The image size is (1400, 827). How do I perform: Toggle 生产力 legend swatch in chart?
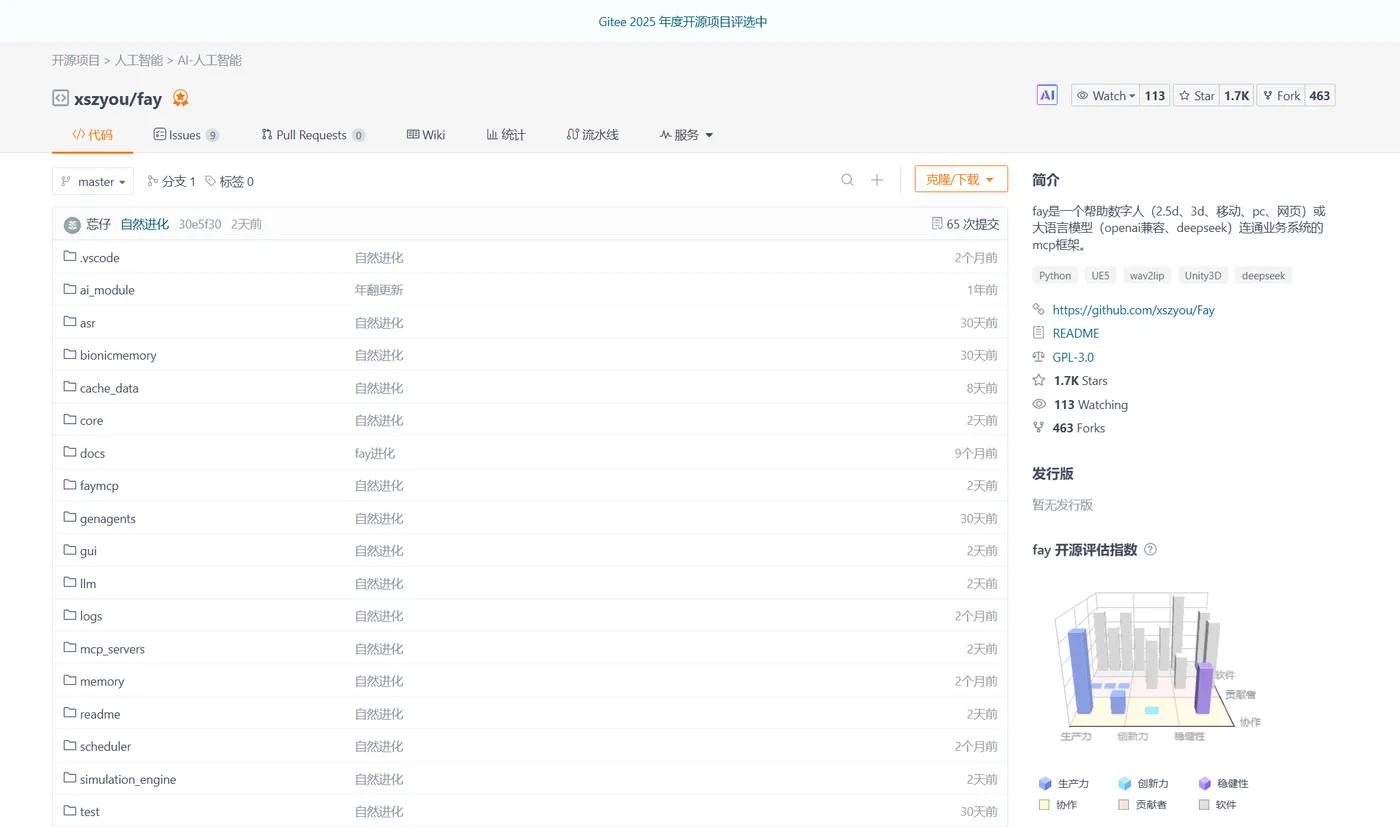(1046, 783)
